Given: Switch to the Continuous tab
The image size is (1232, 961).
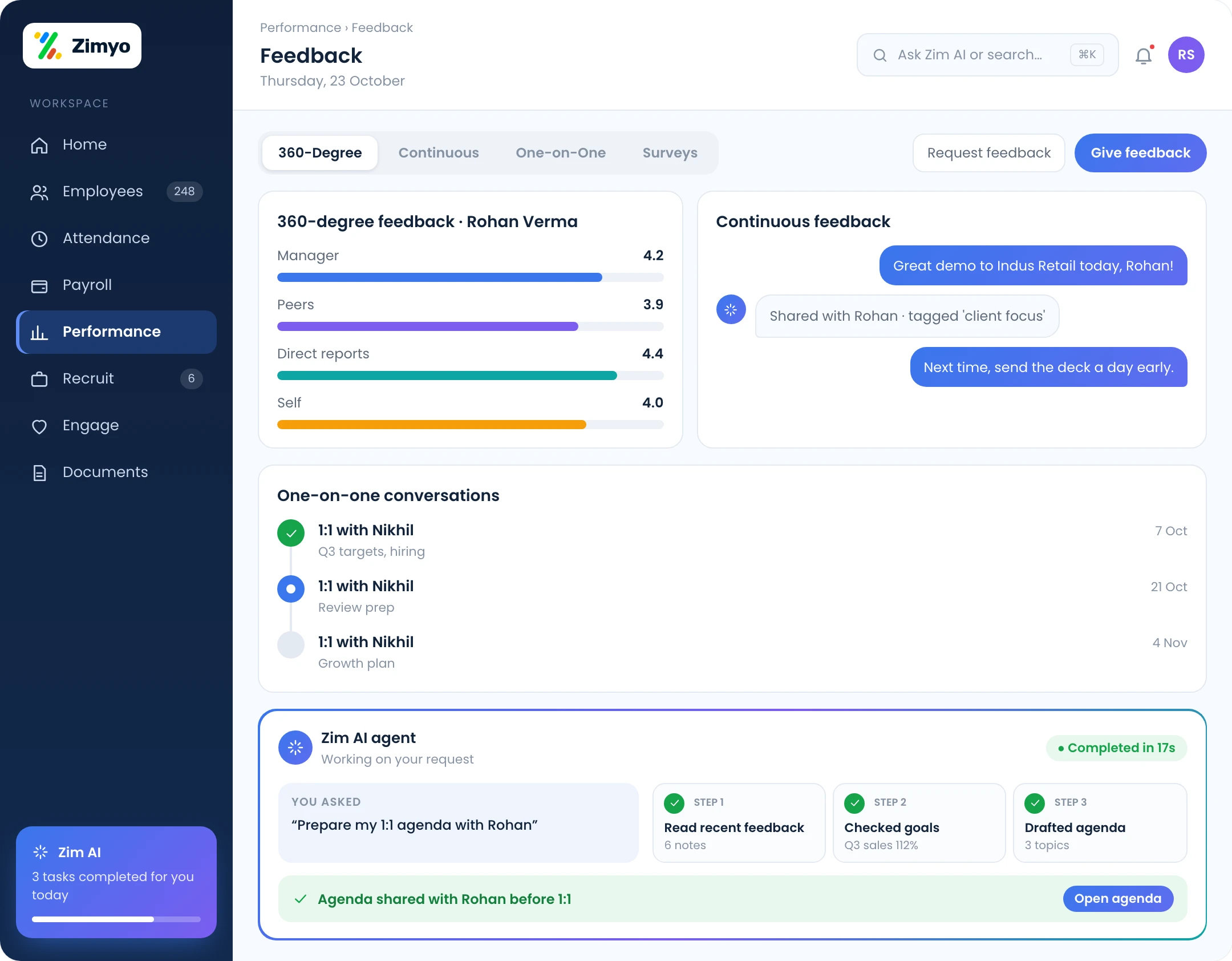Looking at the screenshot, I should point(439,153).
